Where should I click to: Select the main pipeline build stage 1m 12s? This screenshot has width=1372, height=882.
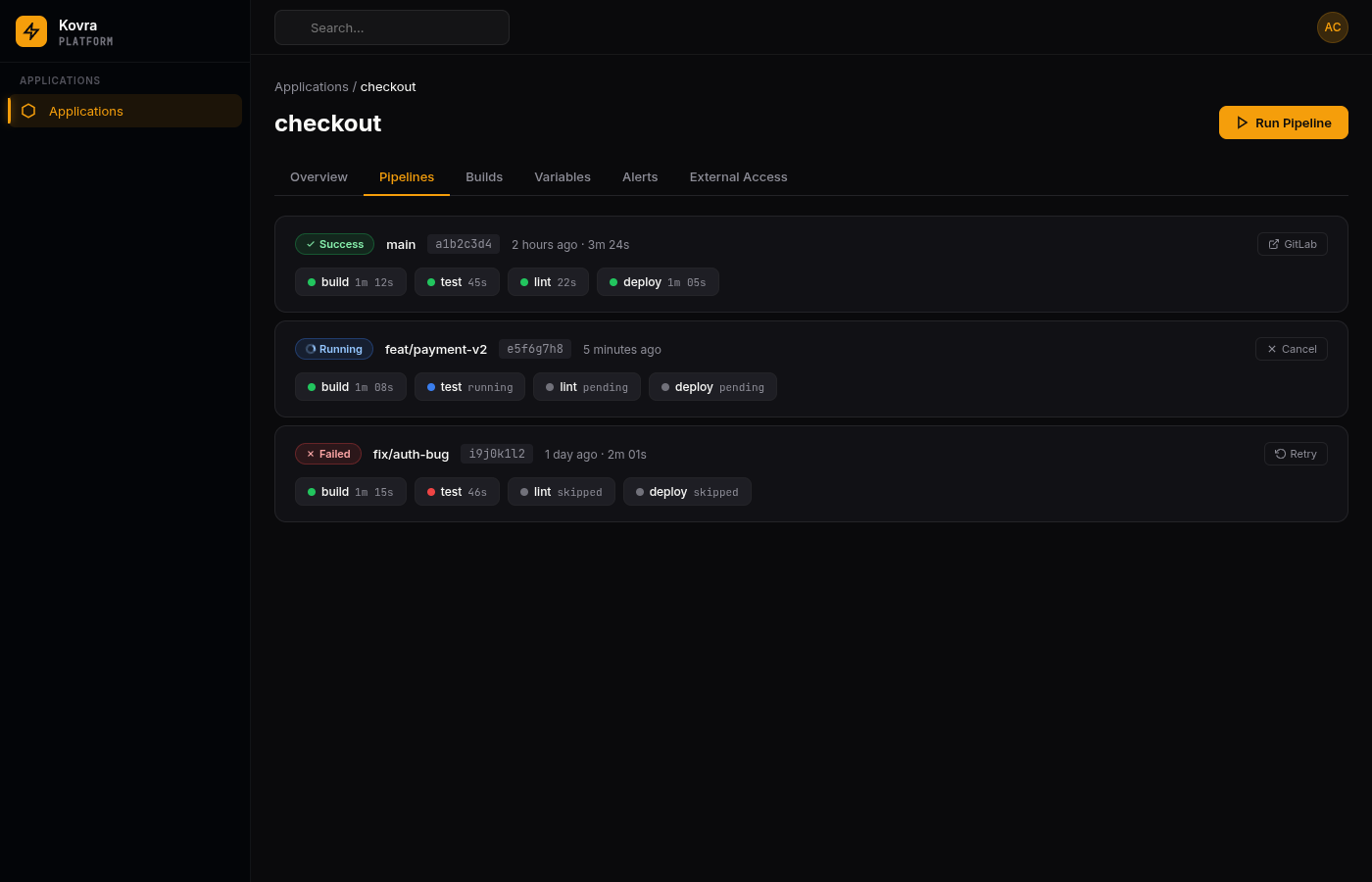(351, 282)
